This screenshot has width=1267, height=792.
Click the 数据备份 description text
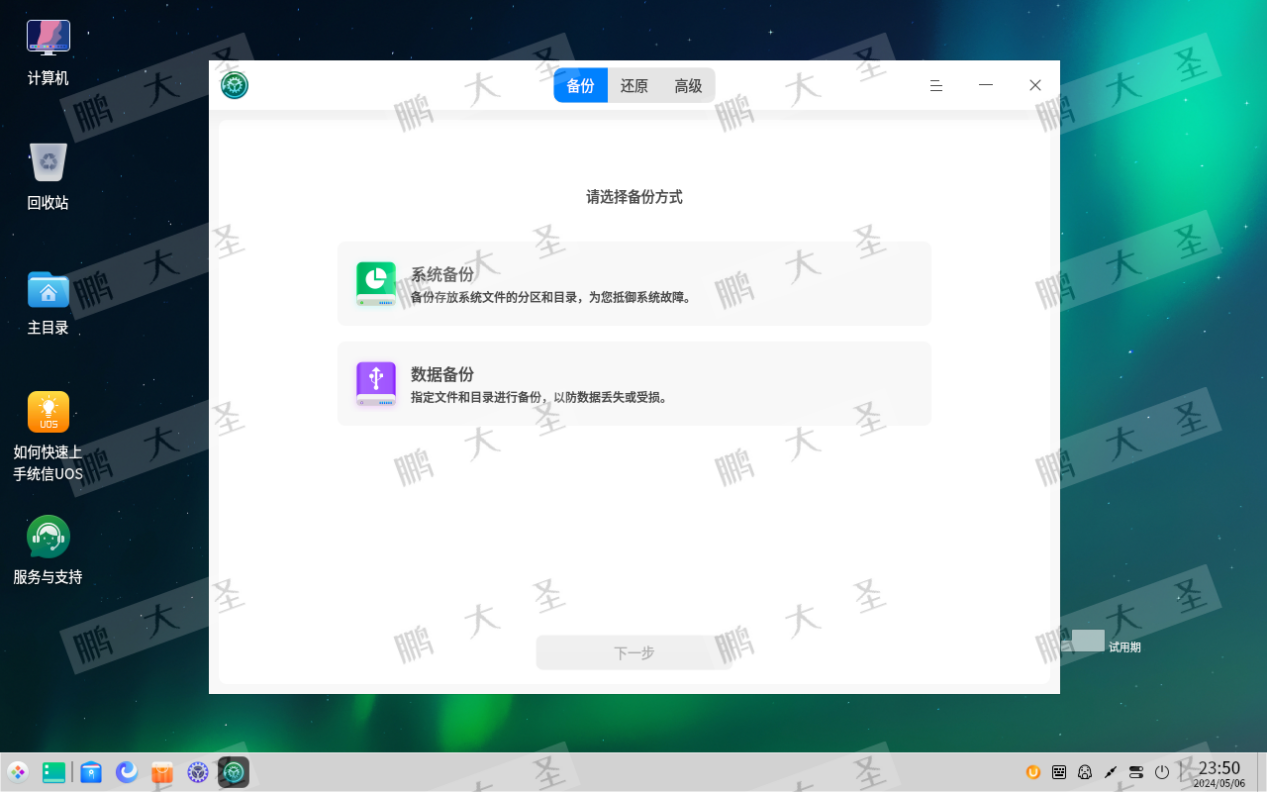tap(540, 397)
